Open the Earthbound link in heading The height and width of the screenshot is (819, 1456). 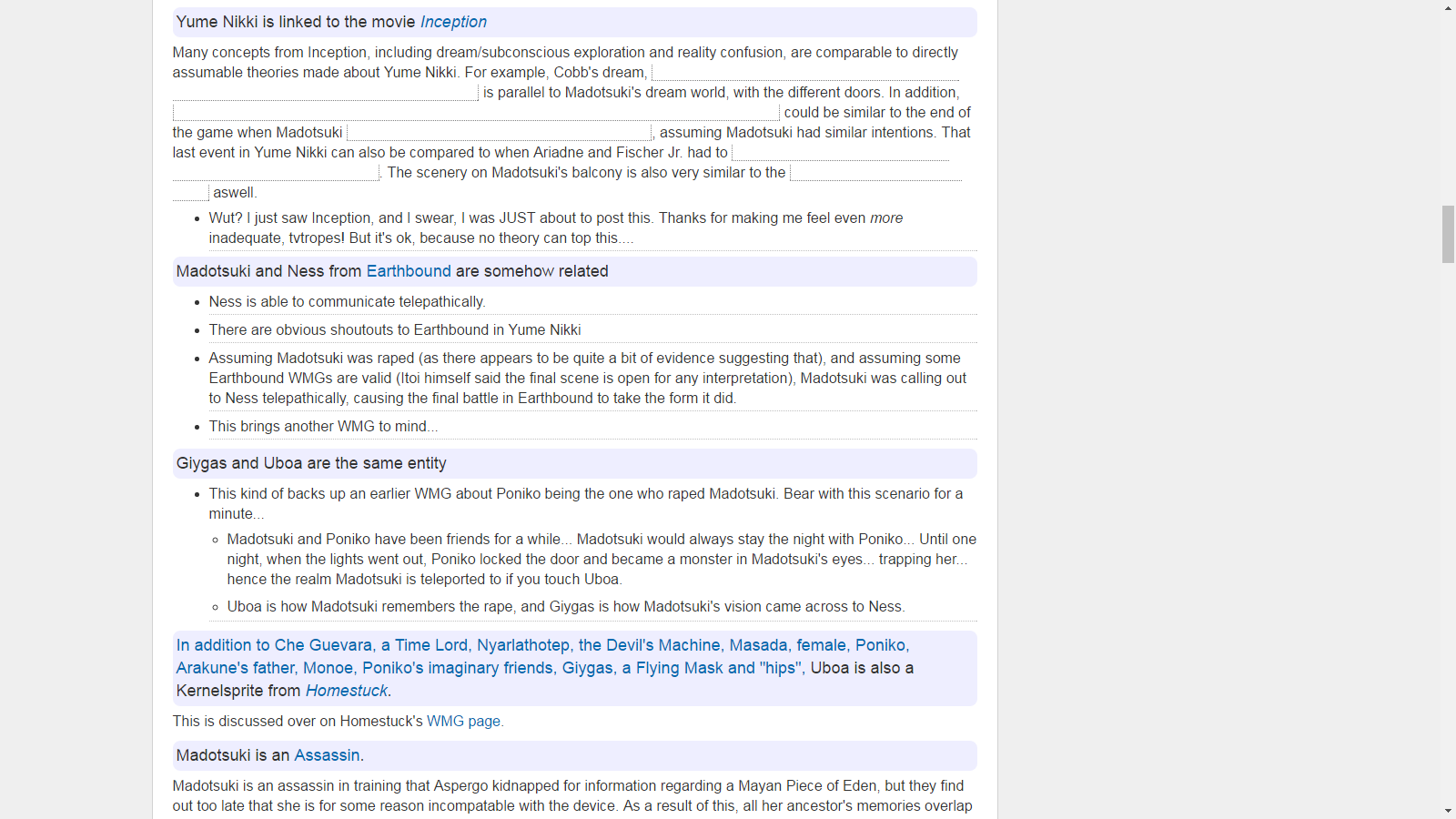point(409,271)
